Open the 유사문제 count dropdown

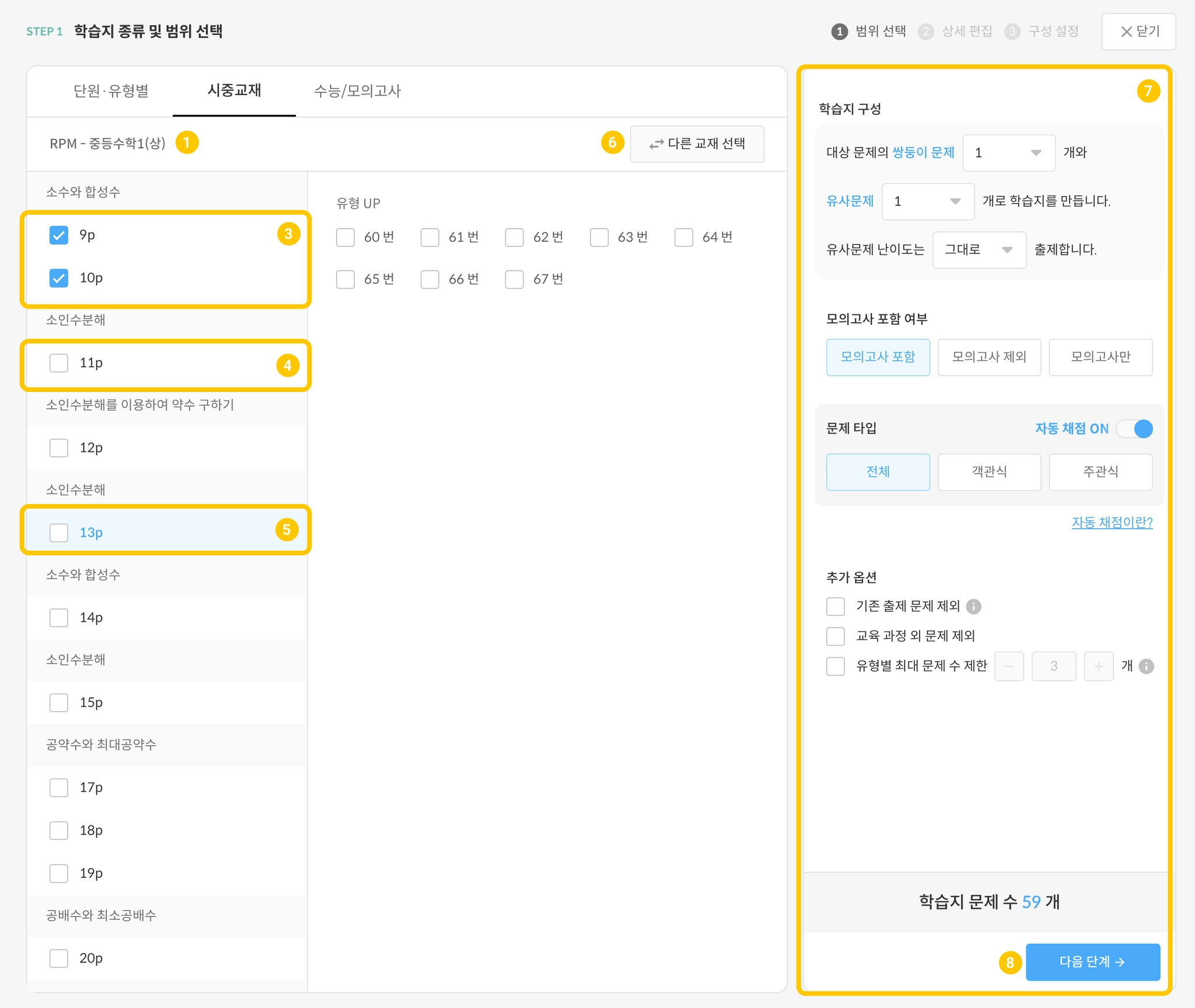(x=928, y=201)
